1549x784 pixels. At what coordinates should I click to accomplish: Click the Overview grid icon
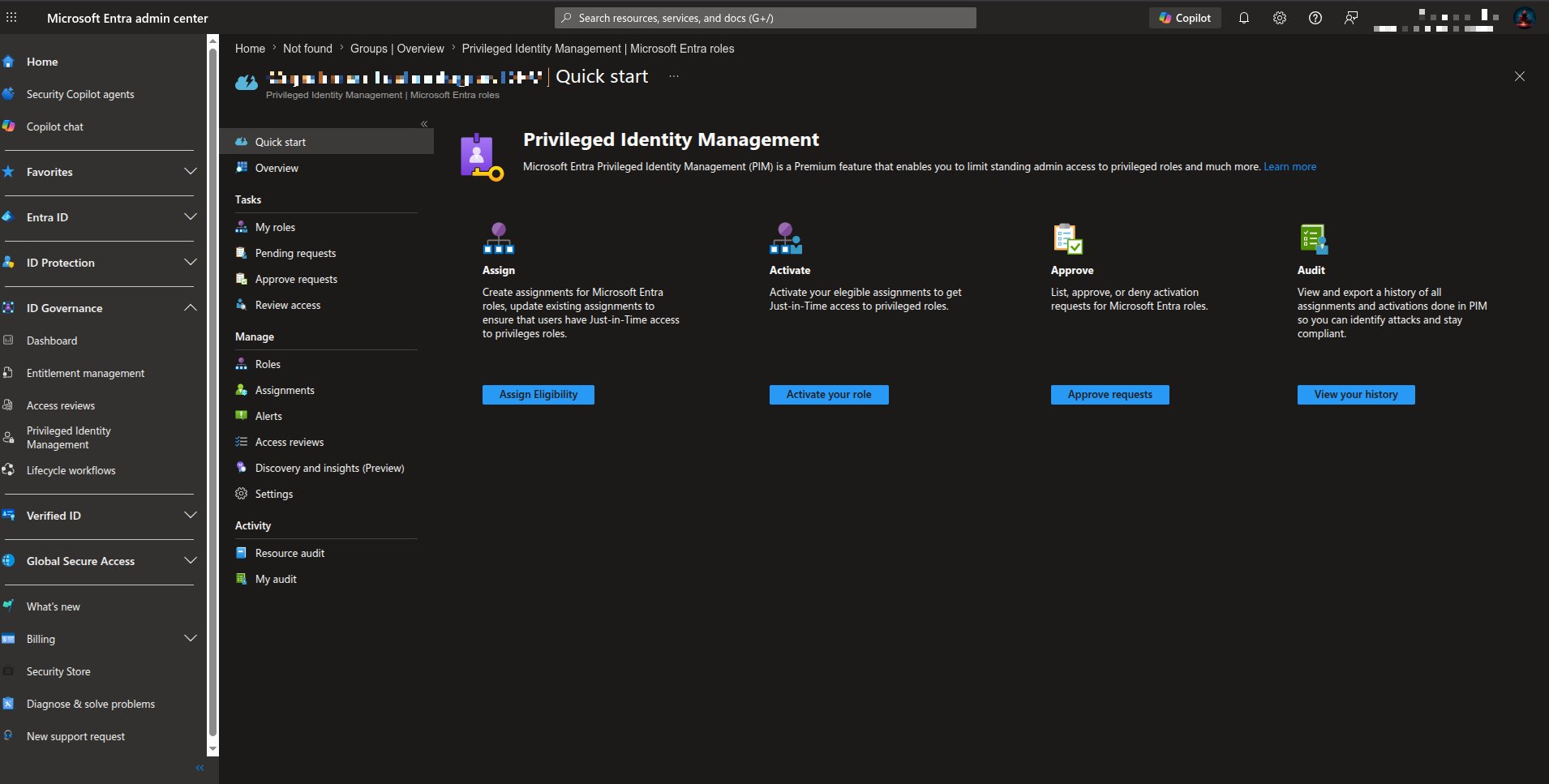[241, 168]
